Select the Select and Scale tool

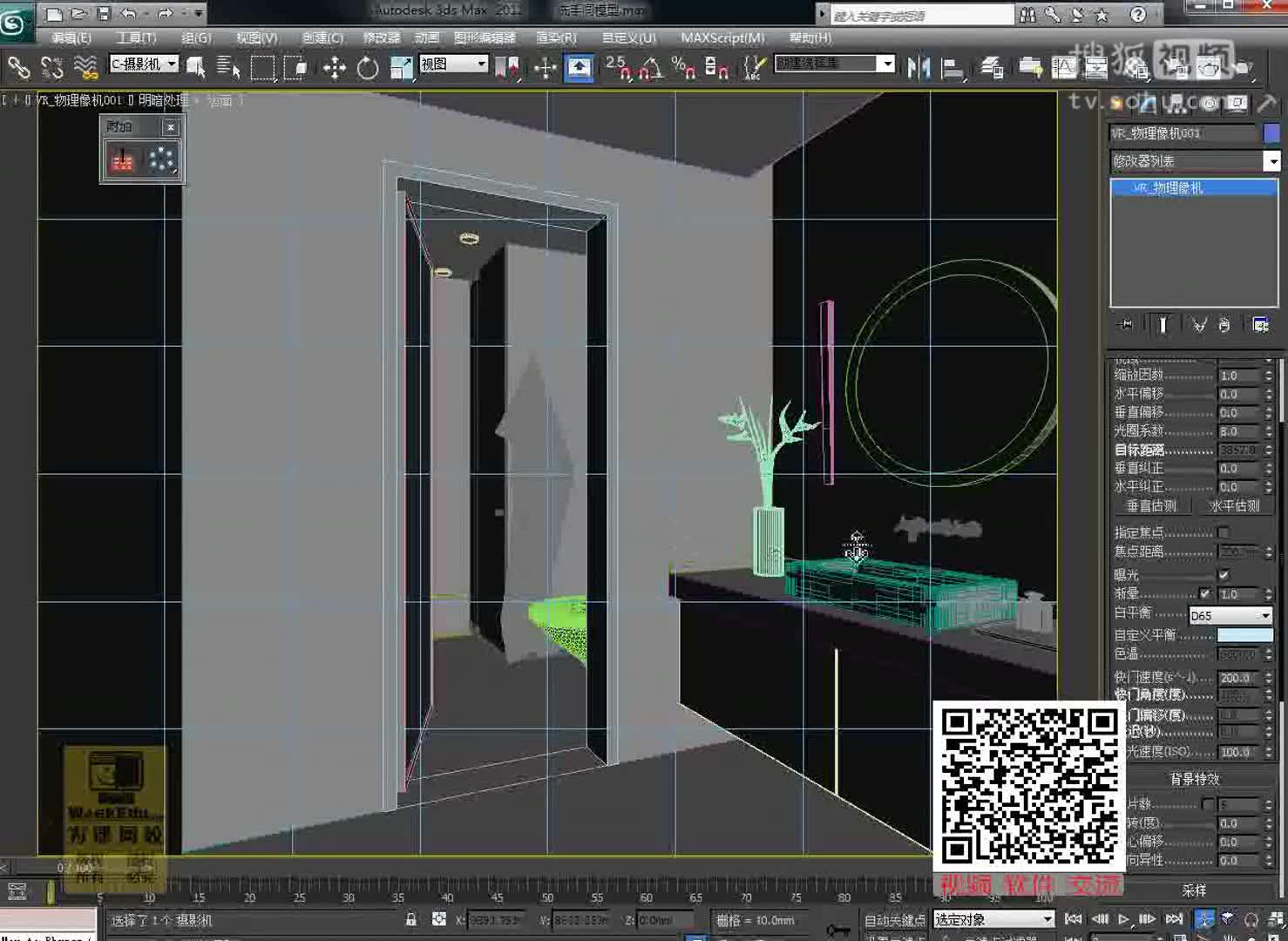tap(401, 67)
